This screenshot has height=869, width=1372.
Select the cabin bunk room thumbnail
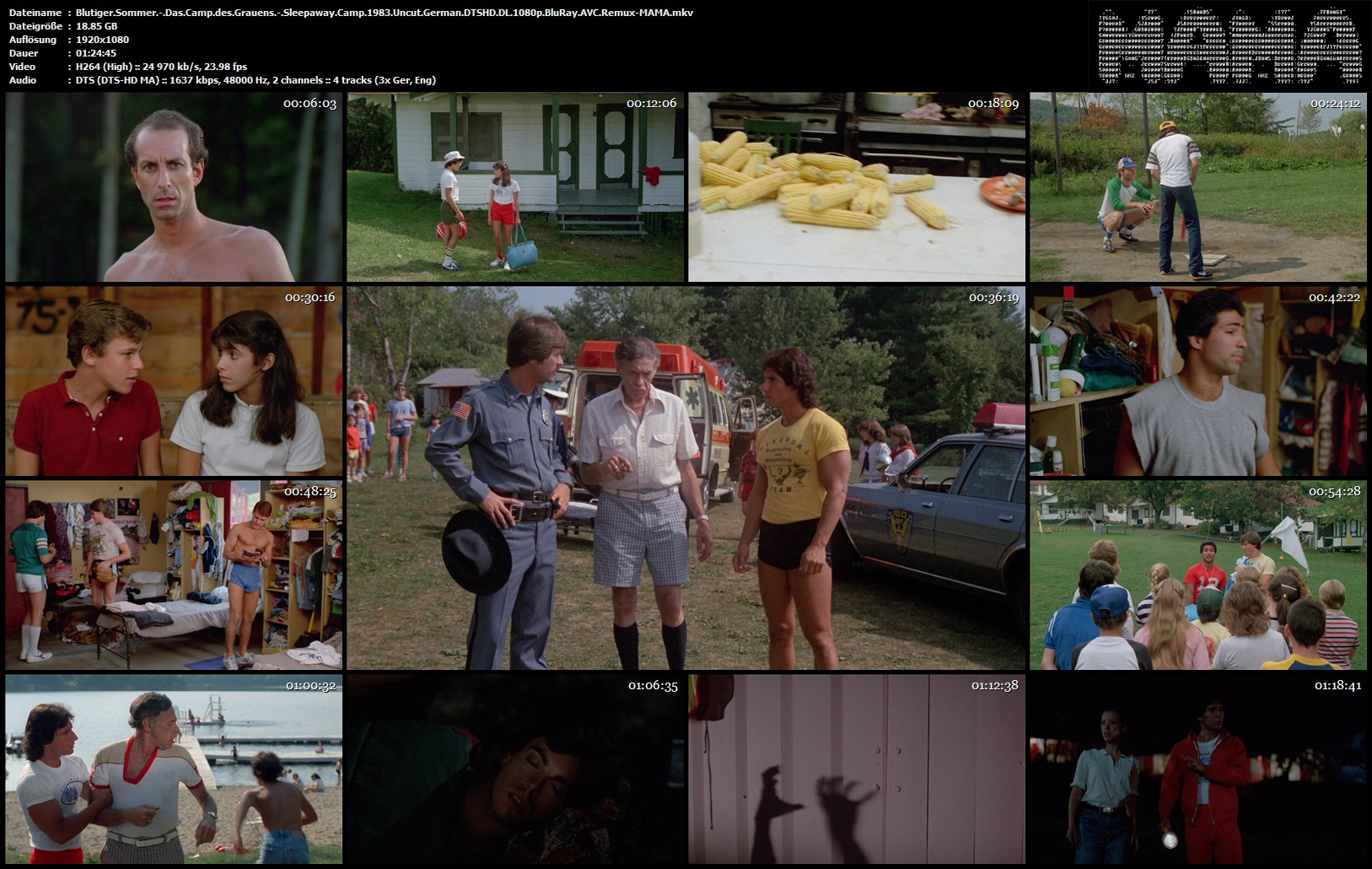174,575
